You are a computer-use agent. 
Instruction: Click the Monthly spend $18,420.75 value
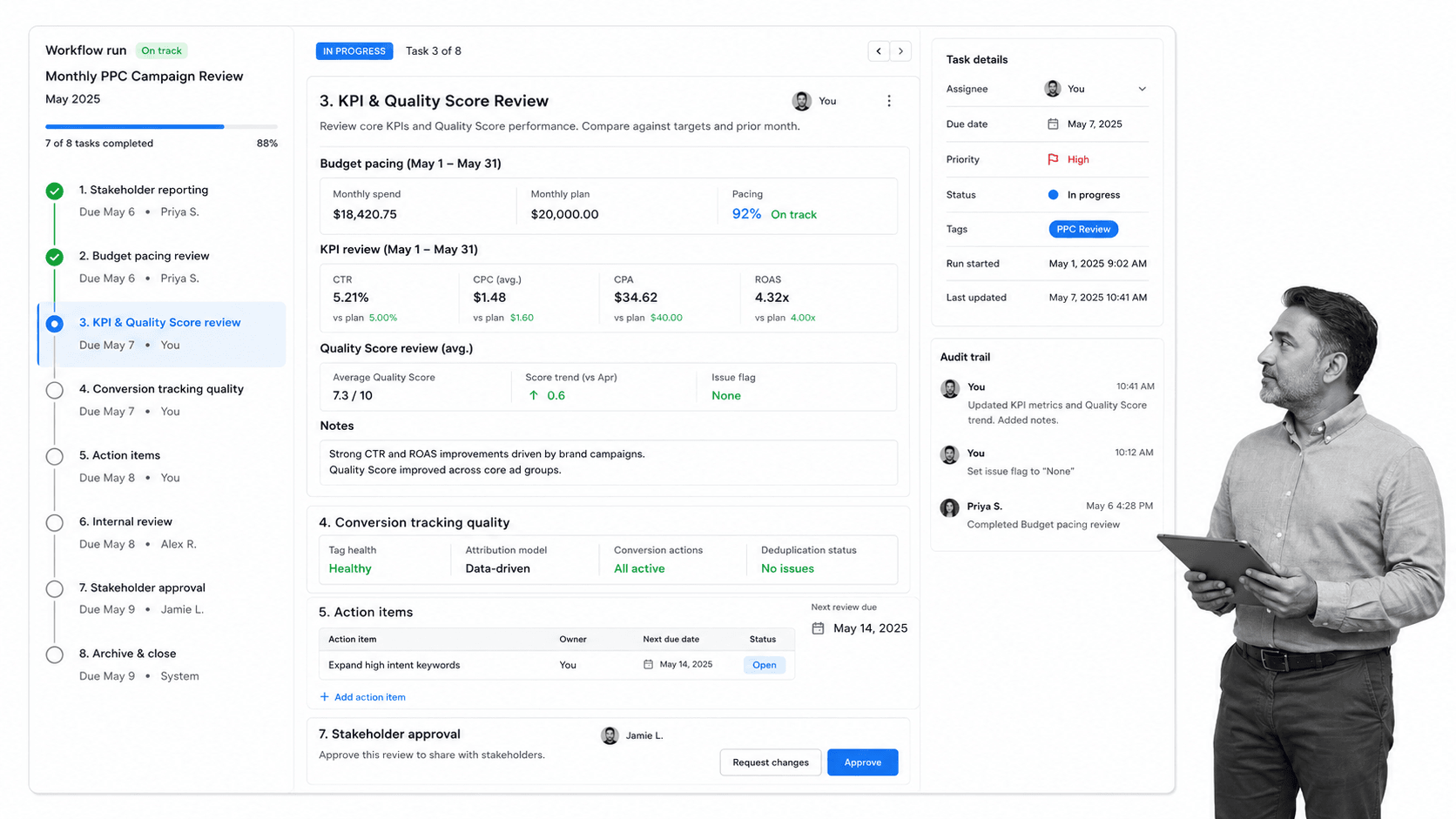(x=365, y=214)
